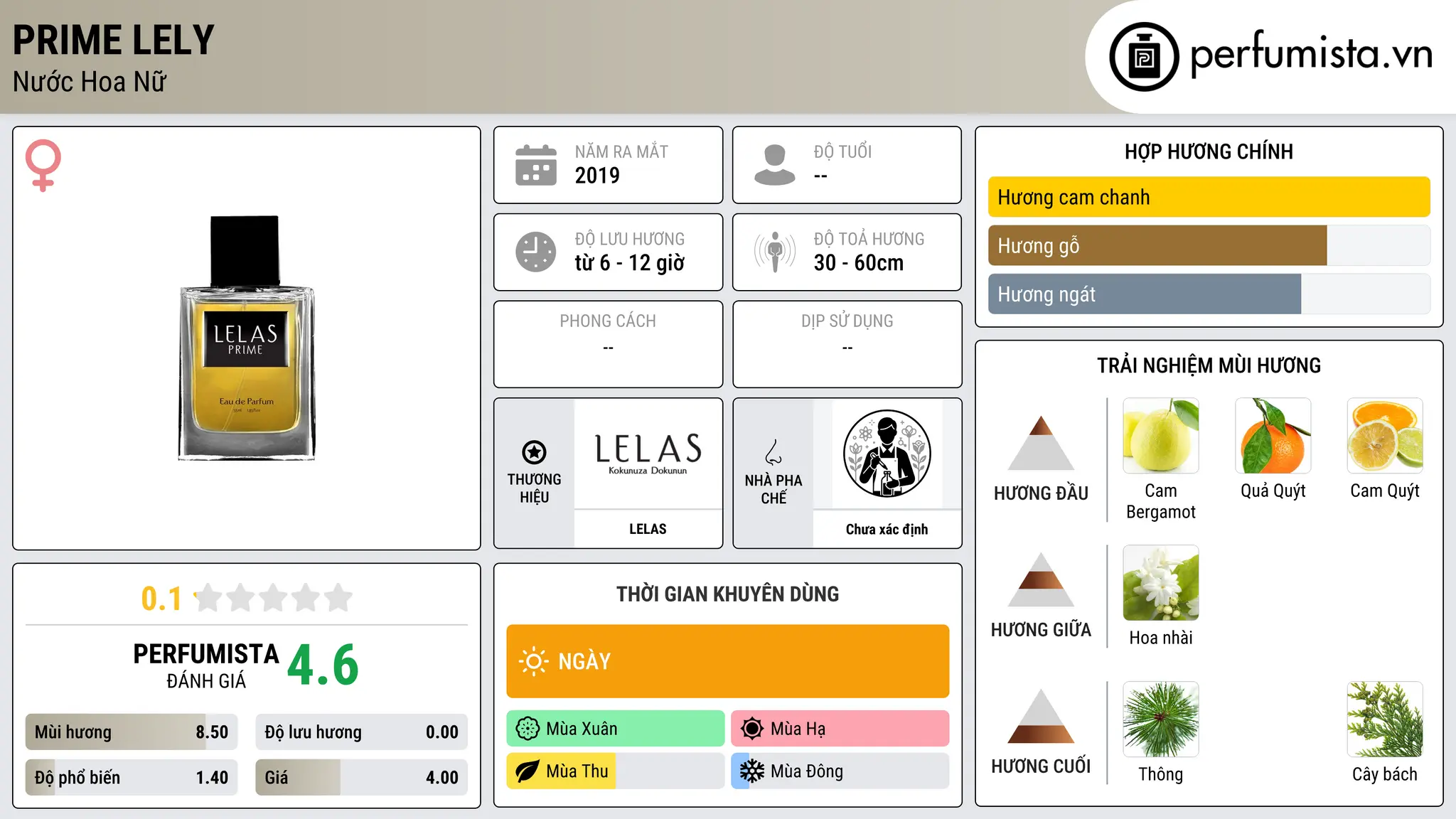
Task: Open the Cam Quýt note image
Action: (x=1385, y=436)
